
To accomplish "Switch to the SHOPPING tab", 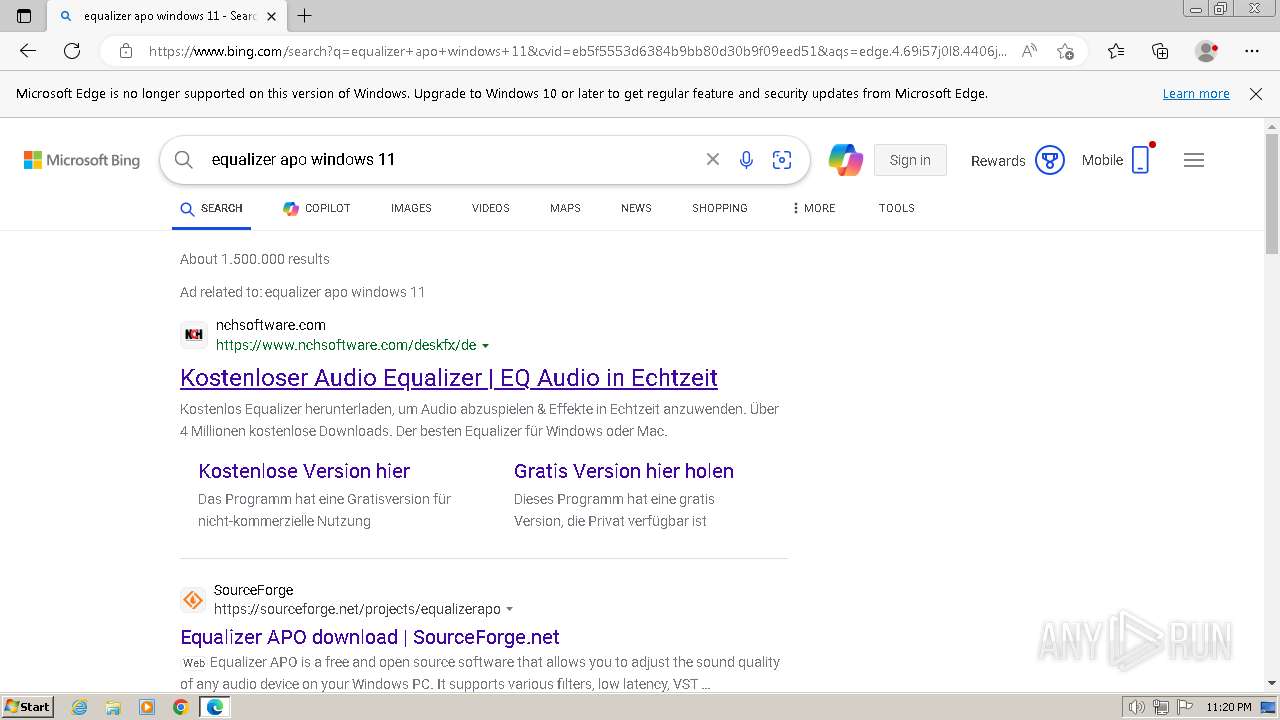I will (720, 208).
